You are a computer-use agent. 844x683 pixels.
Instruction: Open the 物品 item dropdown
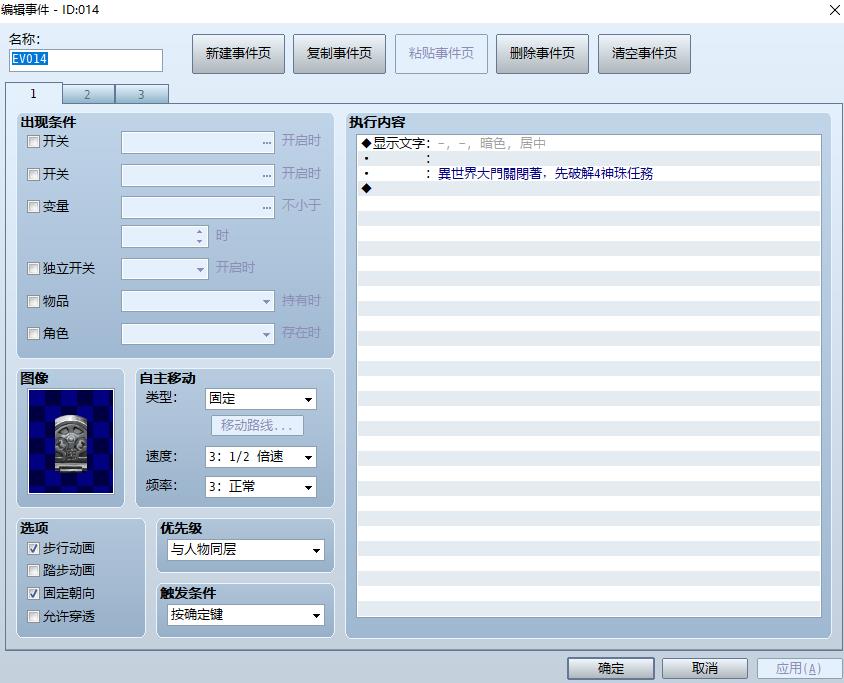[198, 301]
